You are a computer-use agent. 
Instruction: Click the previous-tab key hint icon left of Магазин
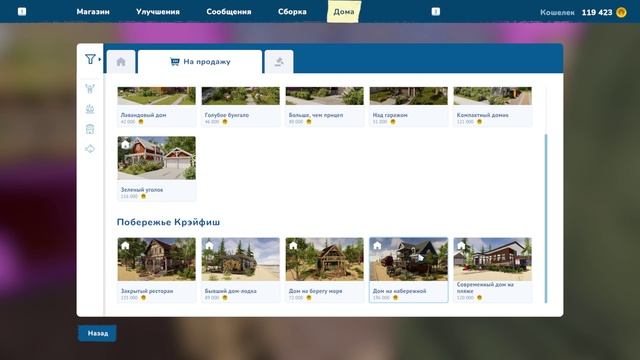22,12
